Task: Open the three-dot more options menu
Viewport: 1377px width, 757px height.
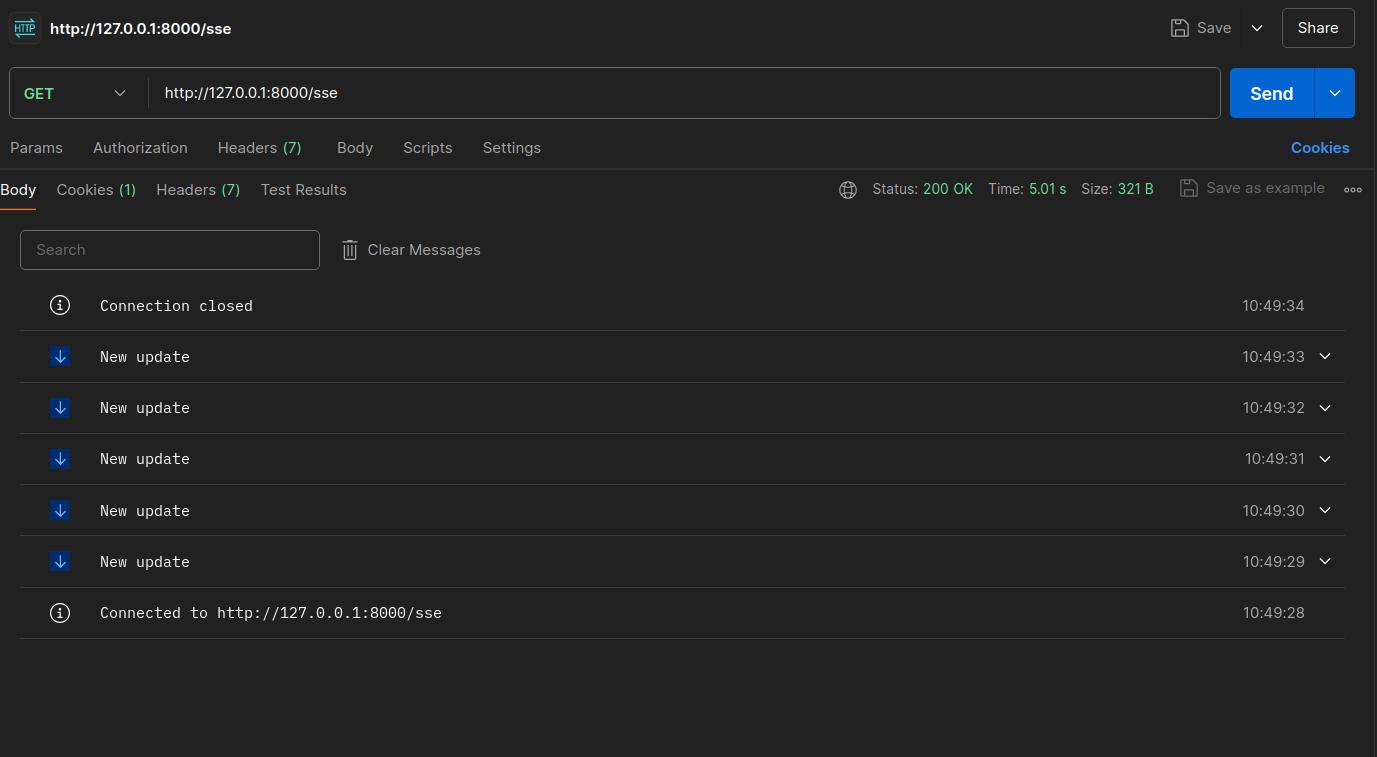Action: coord(1353,190)
